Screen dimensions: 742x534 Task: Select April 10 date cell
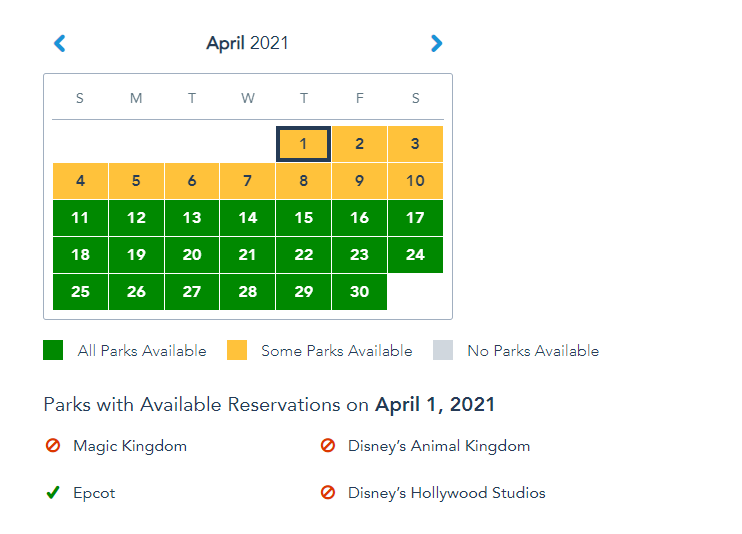tap(415, 181)
